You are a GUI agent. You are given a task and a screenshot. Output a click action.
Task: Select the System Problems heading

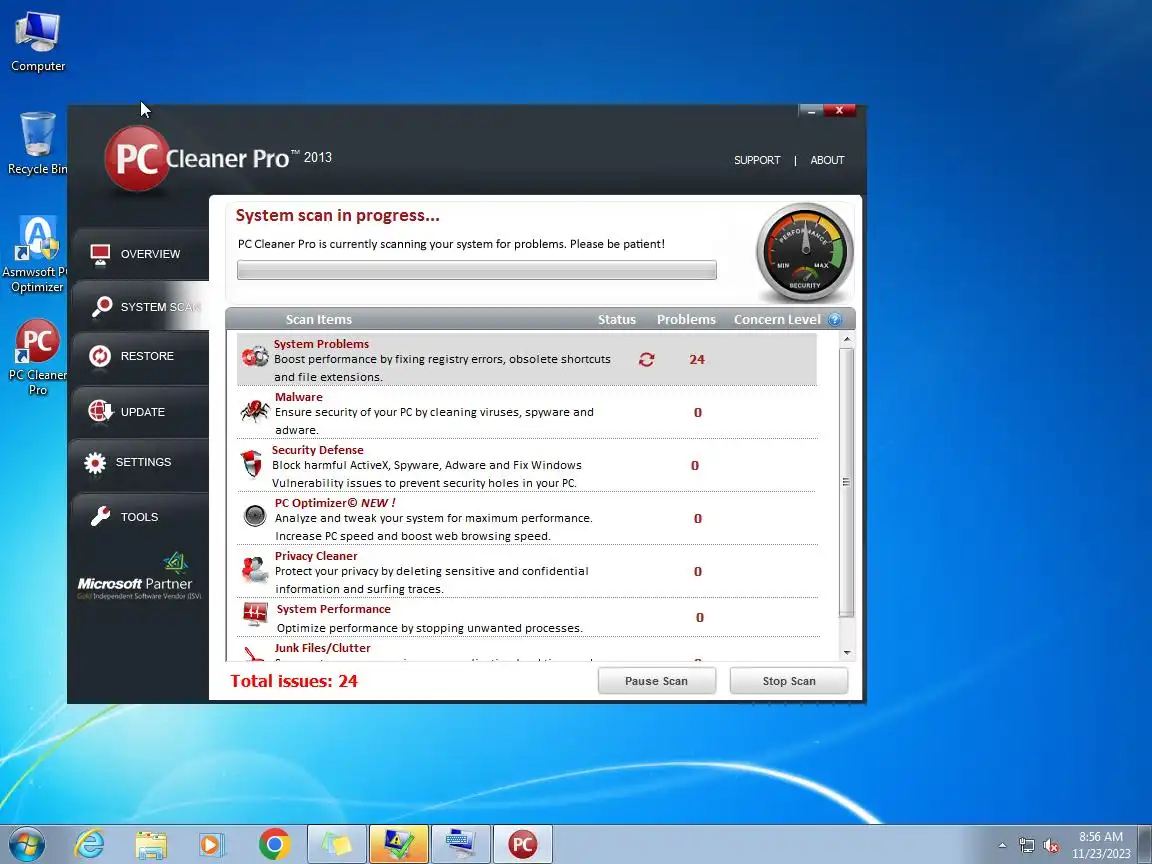coord(321,344)
